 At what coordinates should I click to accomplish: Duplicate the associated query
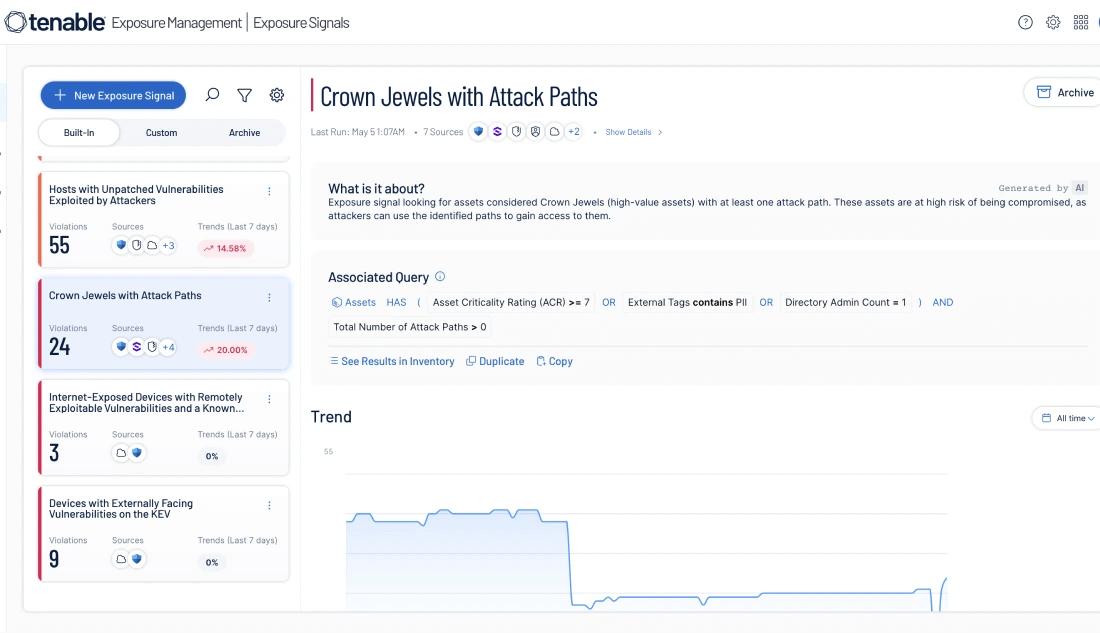(495, 361)
